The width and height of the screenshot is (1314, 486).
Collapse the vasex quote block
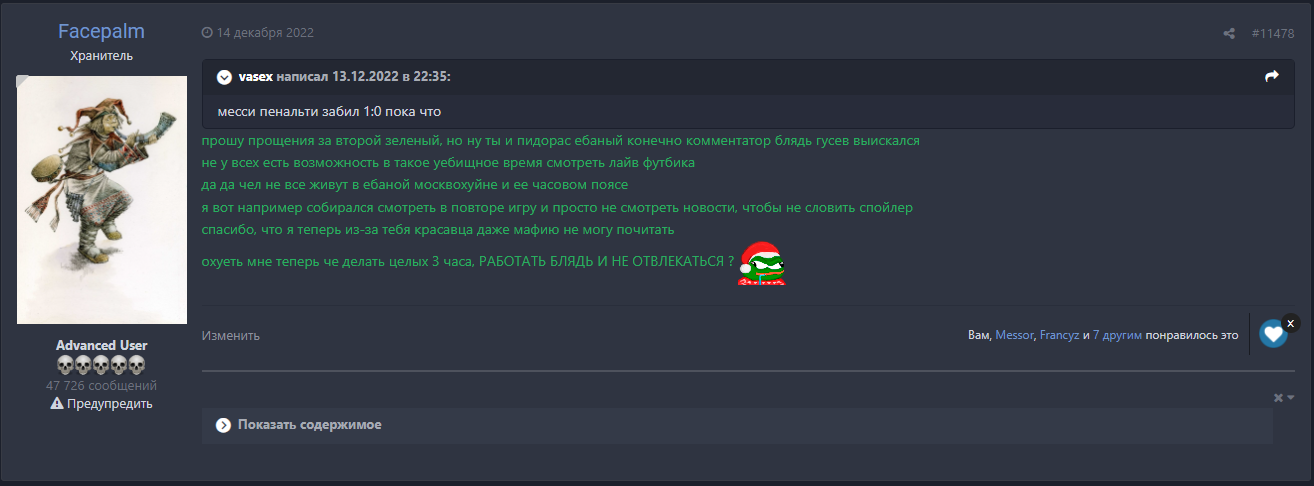click(x=224, y=77)
